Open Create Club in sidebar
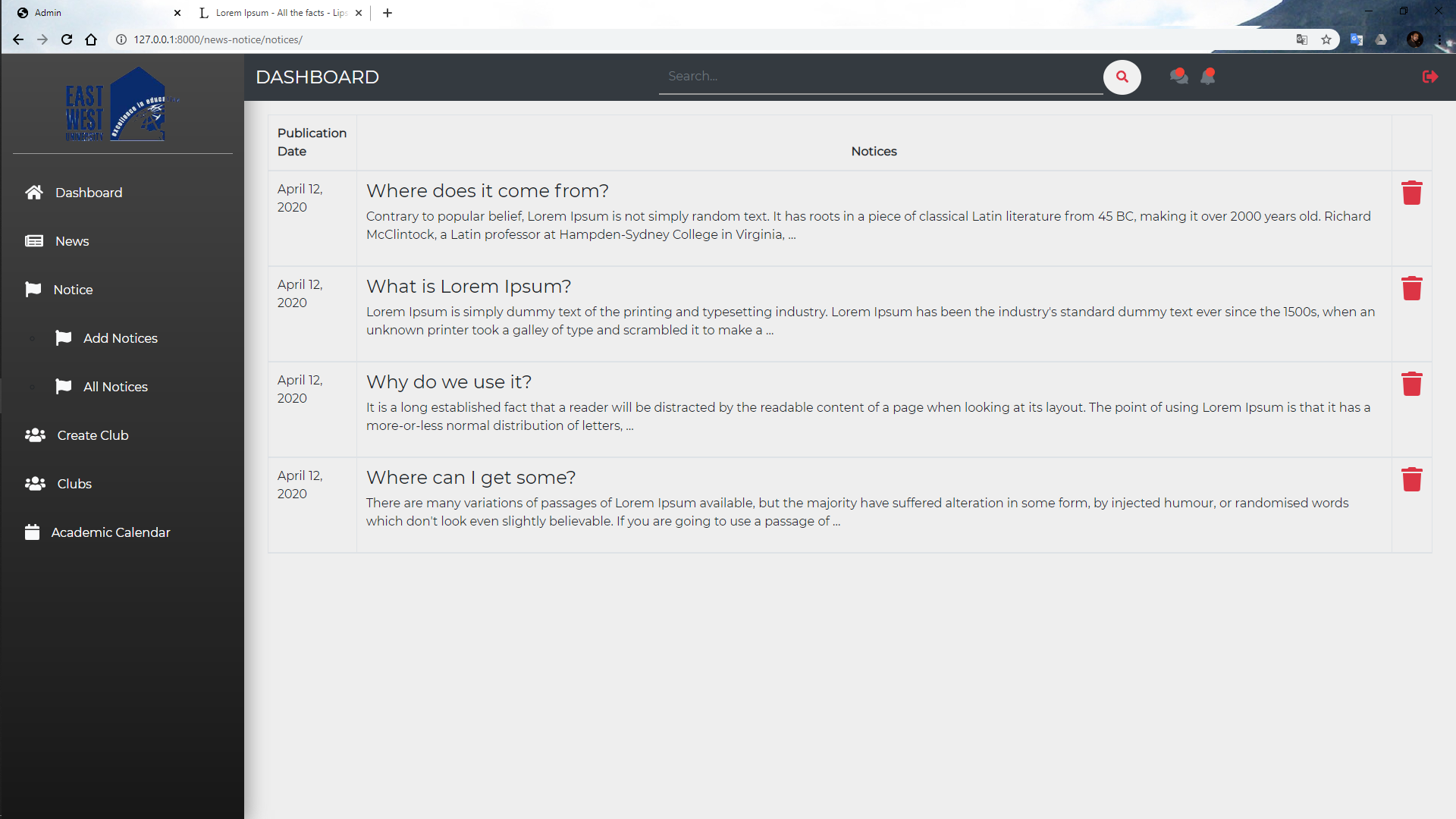This screenshot has height=819, width=1456. pos(93,435)
